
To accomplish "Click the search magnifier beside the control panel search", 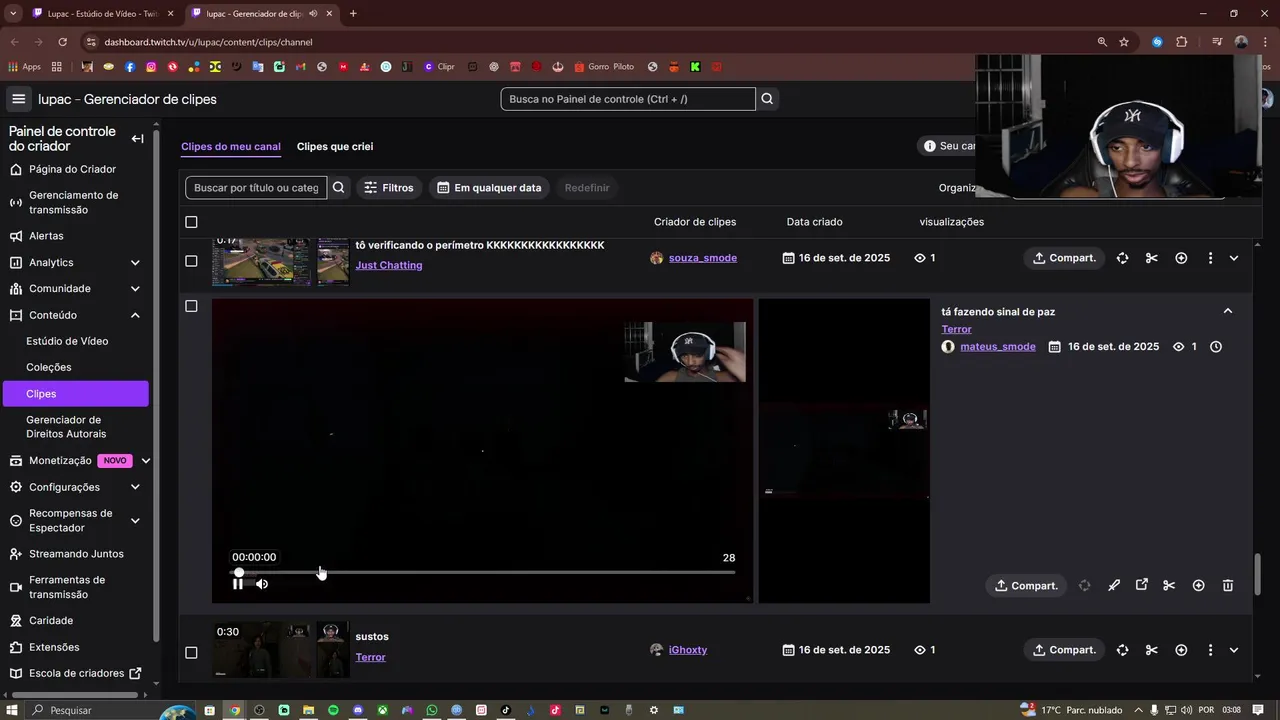I will click(767, 99).
